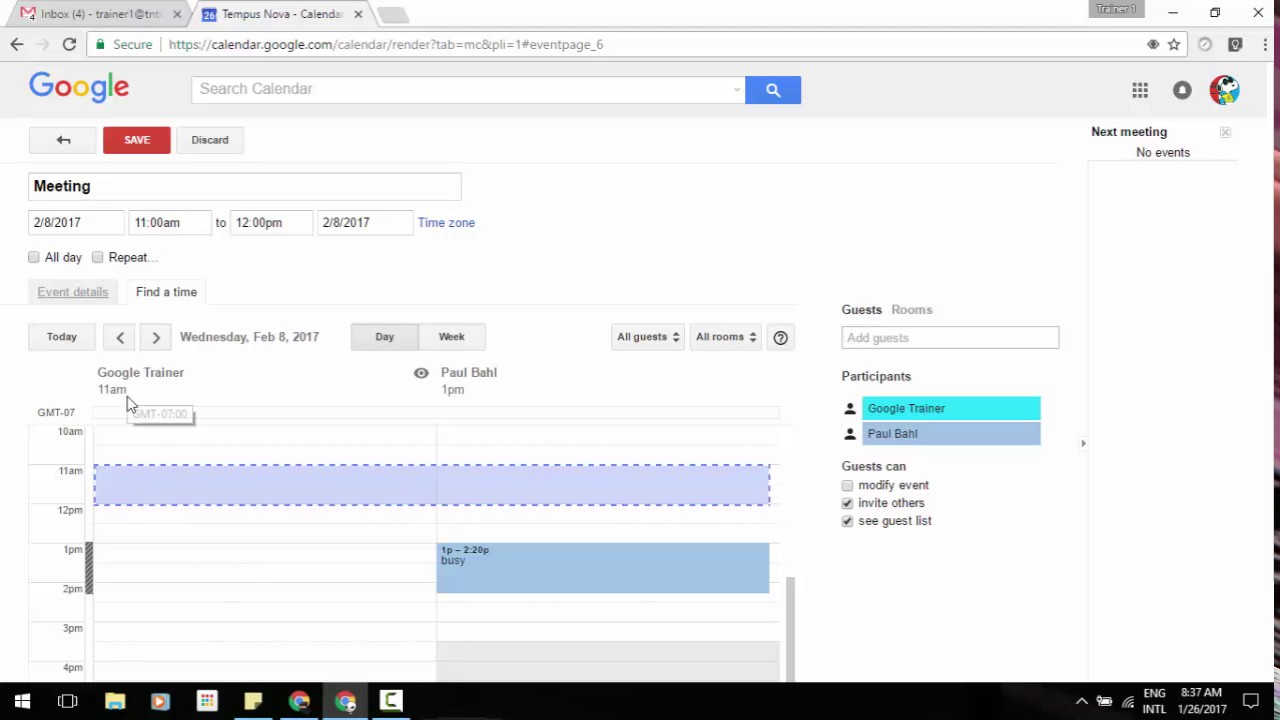
Task: Enable the All day checkbox
Action: [34, 257]
